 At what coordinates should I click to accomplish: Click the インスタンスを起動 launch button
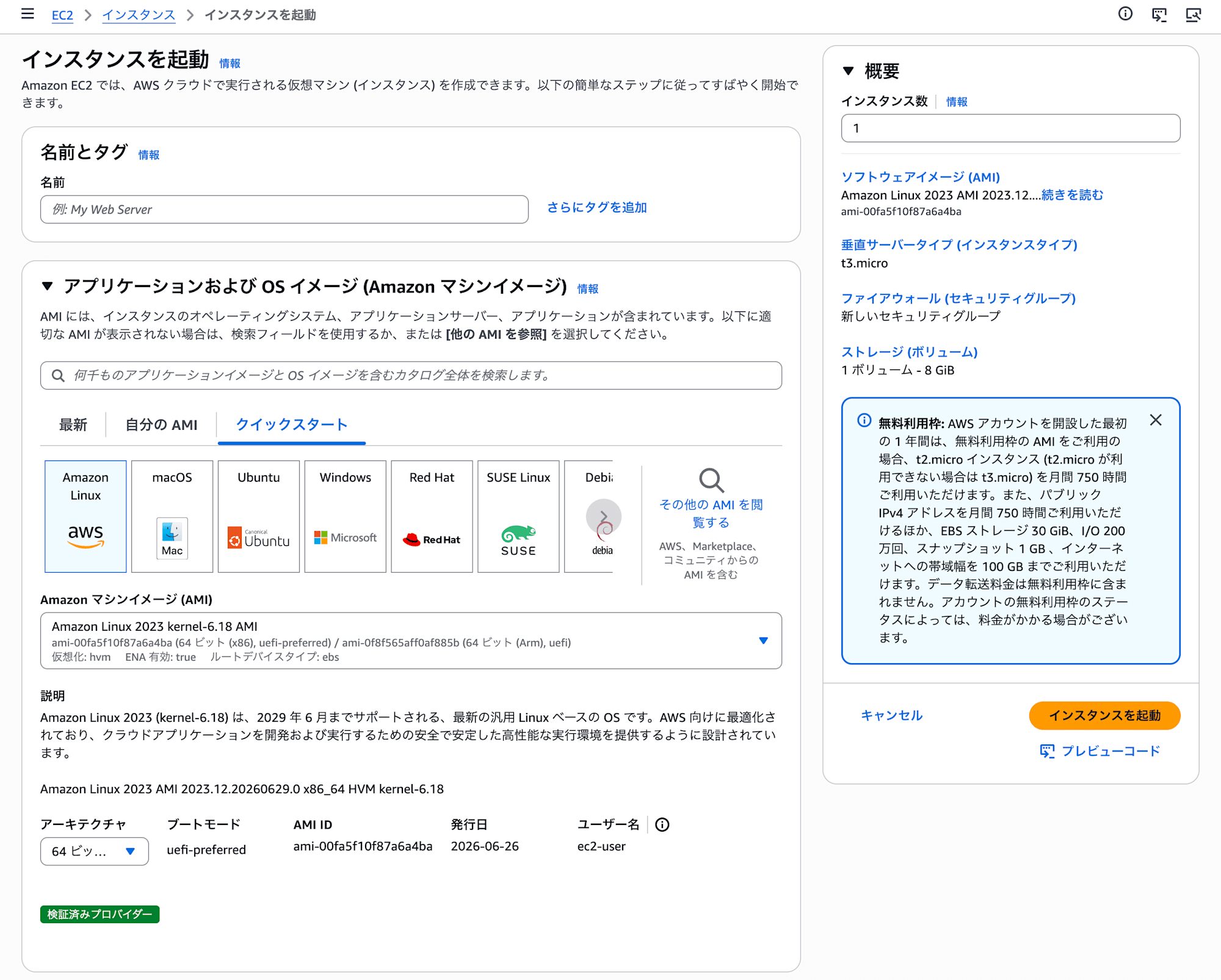click(x=1104, y=716)
